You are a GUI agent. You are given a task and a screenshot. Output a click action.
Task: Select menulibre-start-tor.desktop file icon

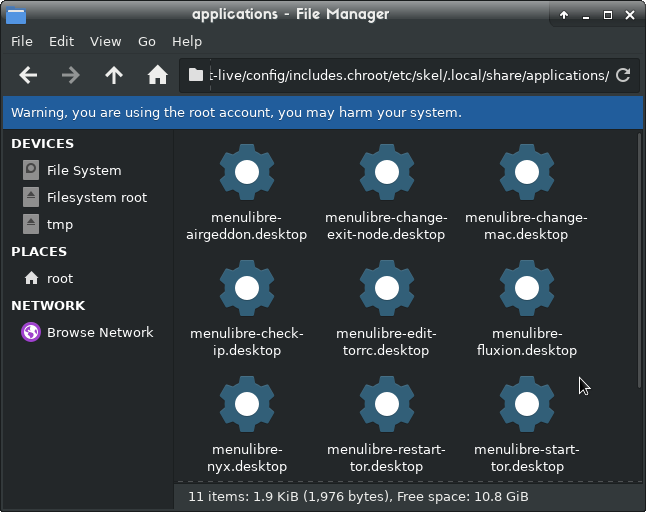tap(526, 405)
